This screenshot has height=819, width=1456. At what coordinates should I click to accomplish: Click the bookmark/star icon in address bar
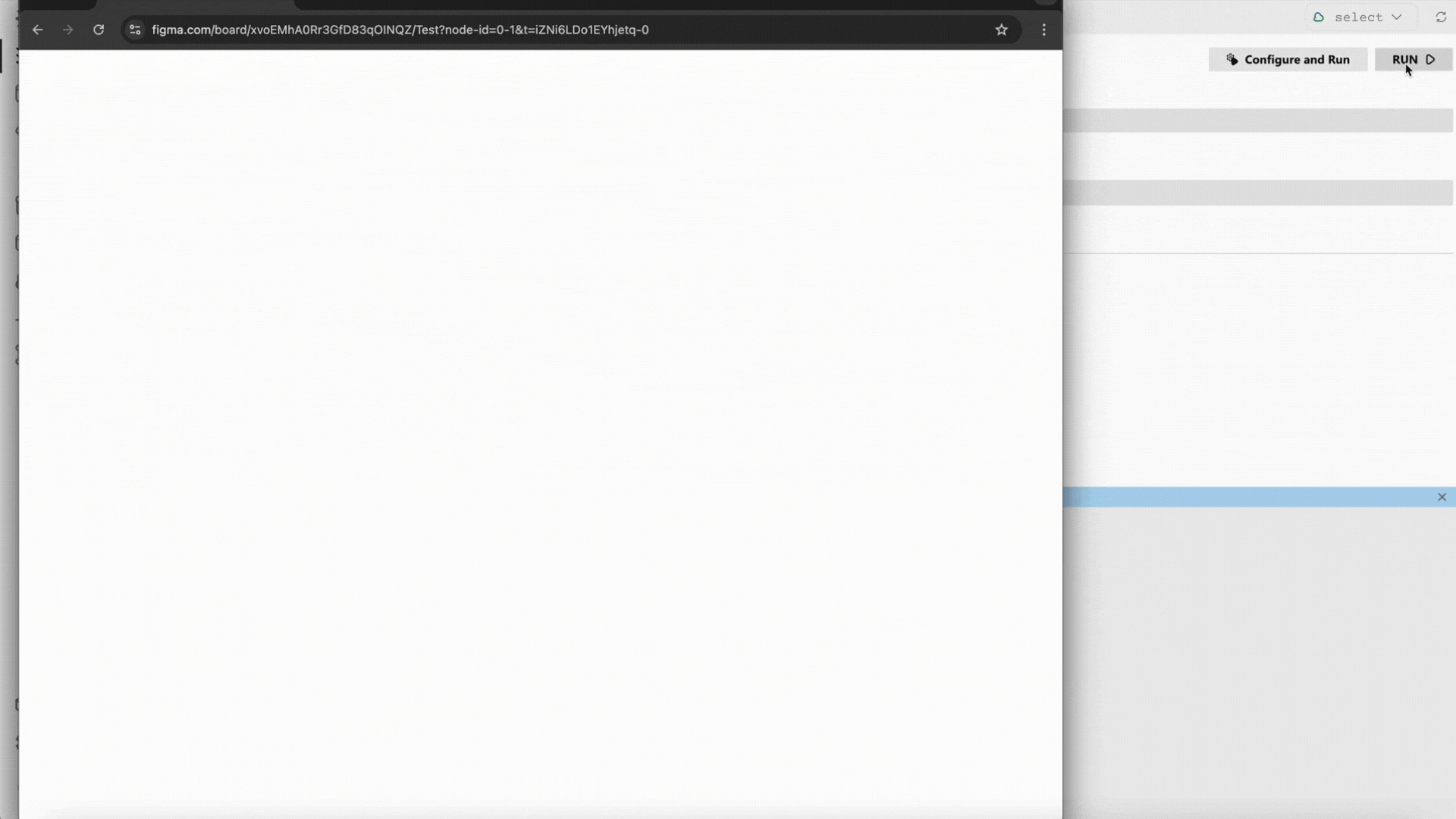[1002, 30]
